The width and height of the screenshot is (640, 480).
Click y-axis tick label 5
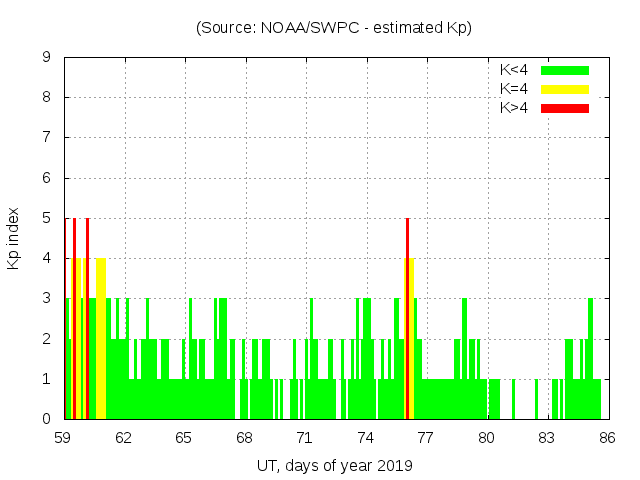pyautogui.click(x=47, y=218)
